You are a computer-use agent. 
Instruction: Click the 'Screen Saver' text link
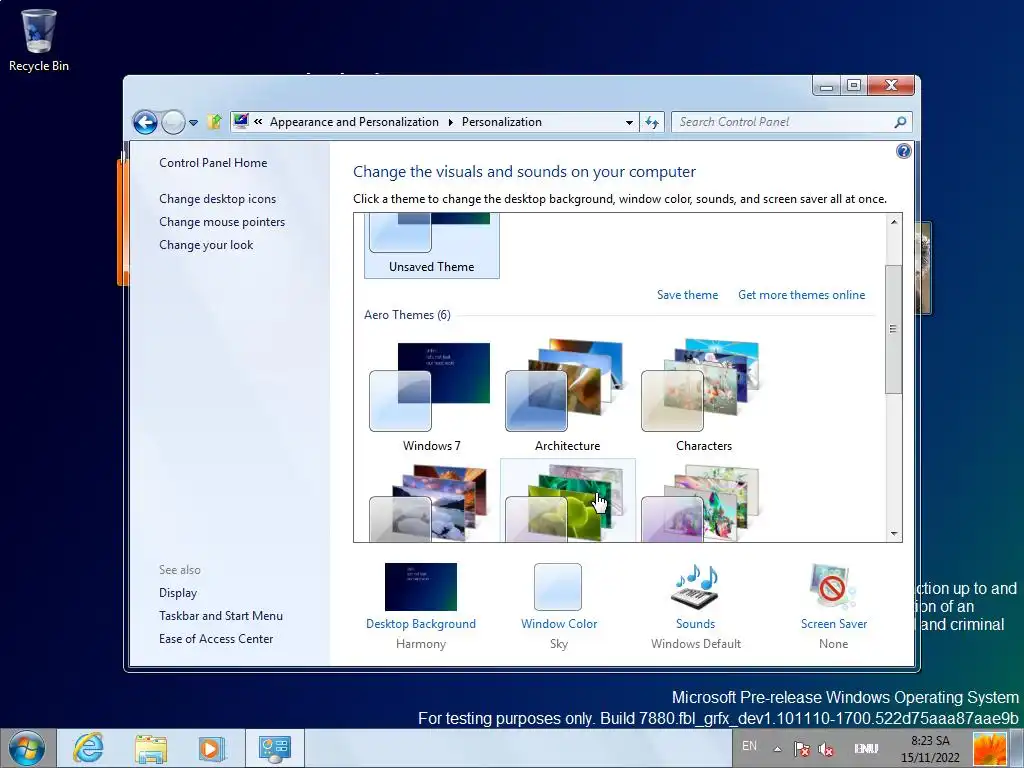point(834,624)
